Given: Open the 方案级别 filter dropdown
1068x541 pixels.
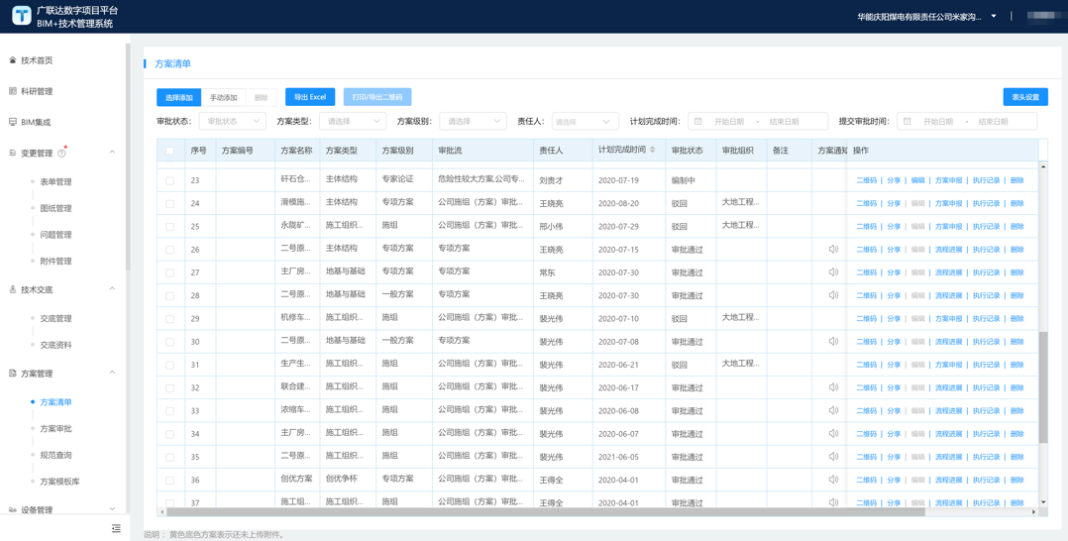Looking at the screenshot, I should tap(473, 121).
